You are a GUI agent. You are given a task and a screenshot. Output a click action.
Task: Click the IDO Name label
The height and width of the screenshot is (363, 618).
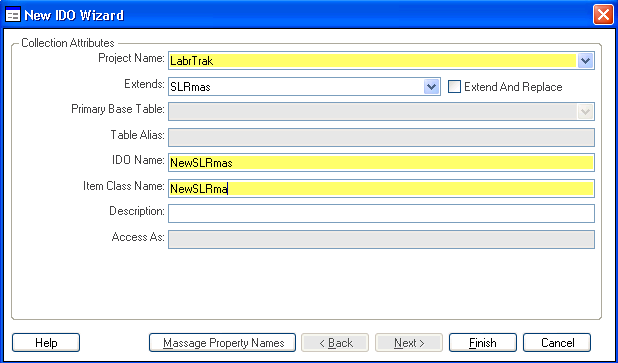click(x=138, y=160)
